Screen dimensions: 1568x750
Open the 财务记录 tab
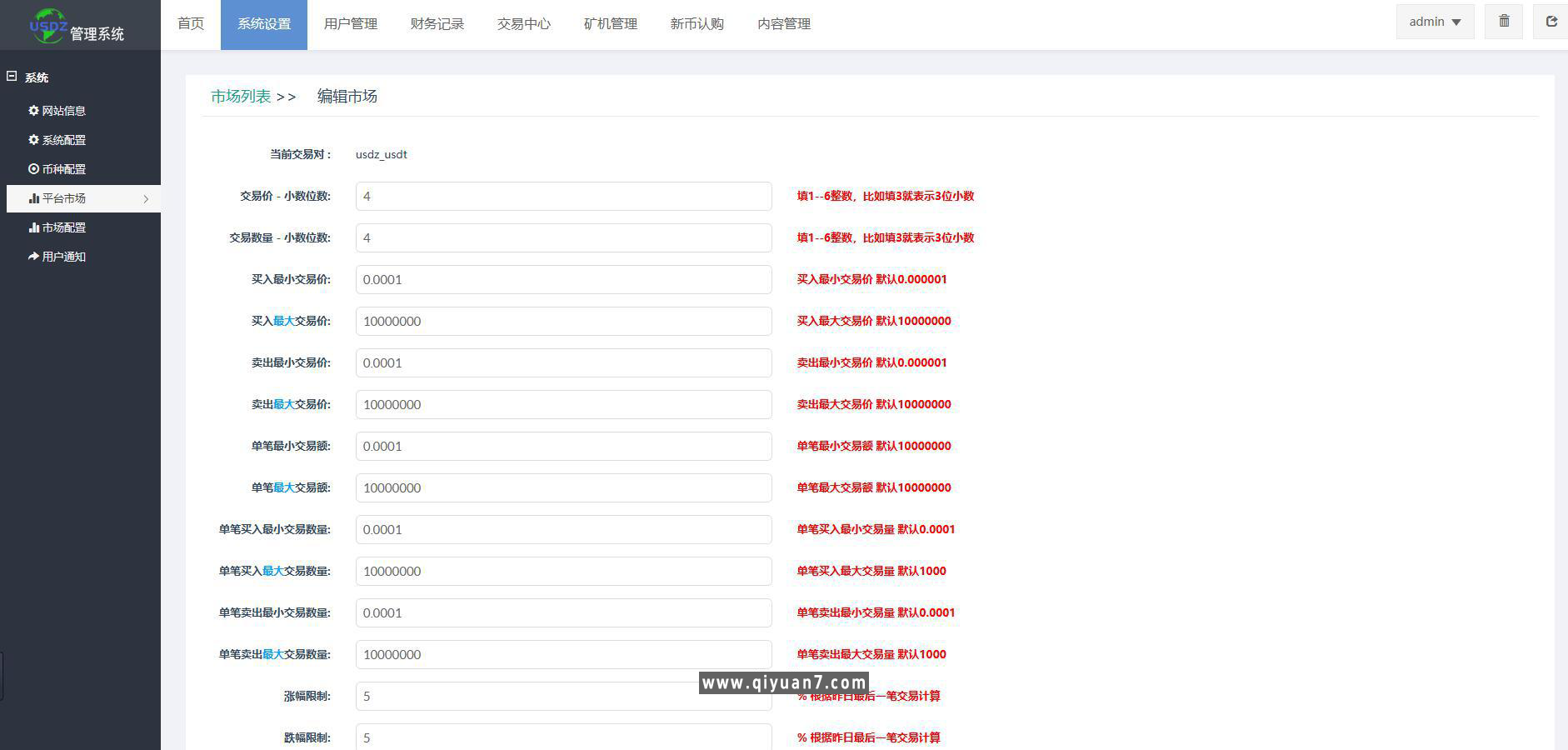tap(437, 24)
